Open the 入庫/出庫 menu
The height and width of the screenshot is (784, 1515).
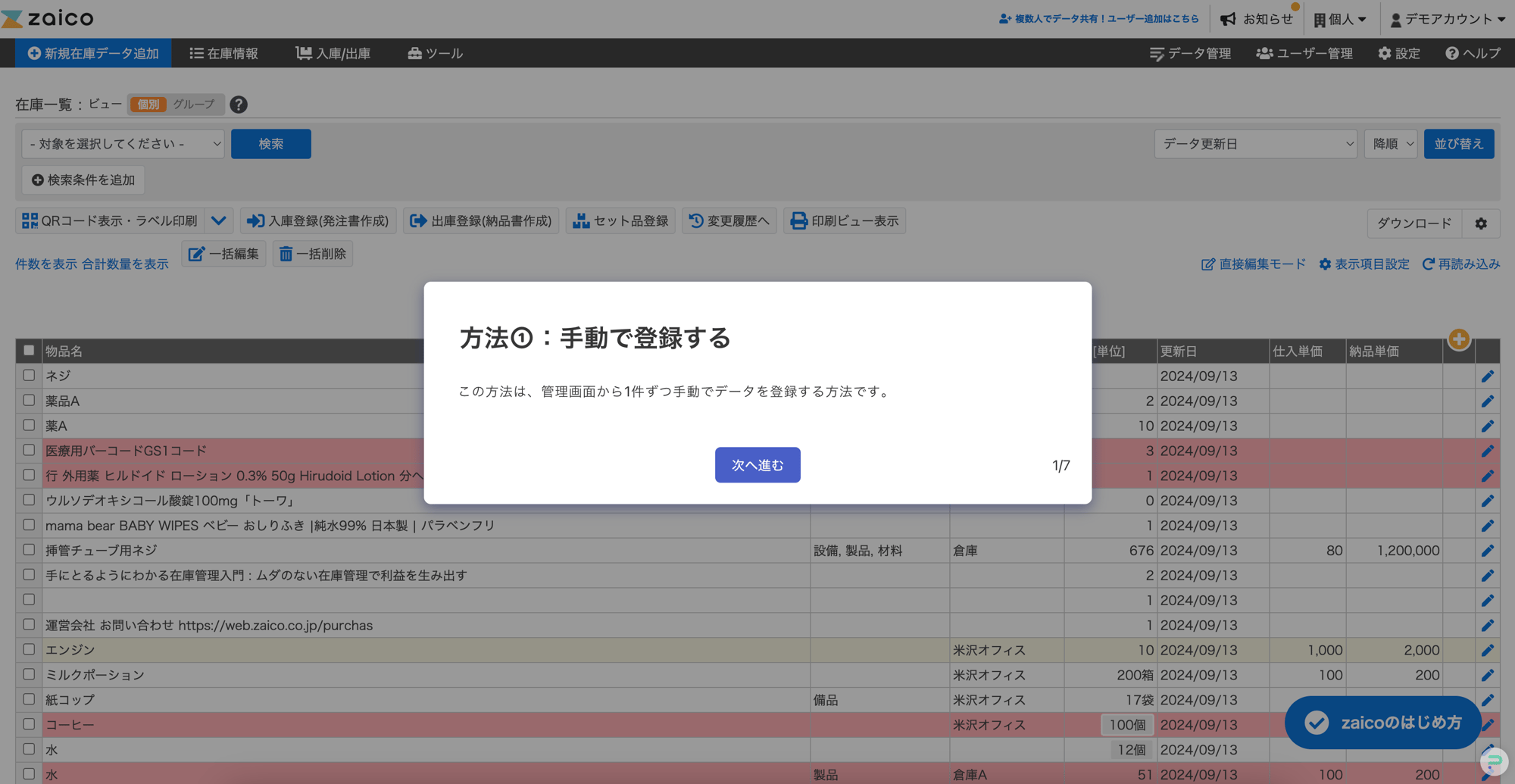[333, 53]
